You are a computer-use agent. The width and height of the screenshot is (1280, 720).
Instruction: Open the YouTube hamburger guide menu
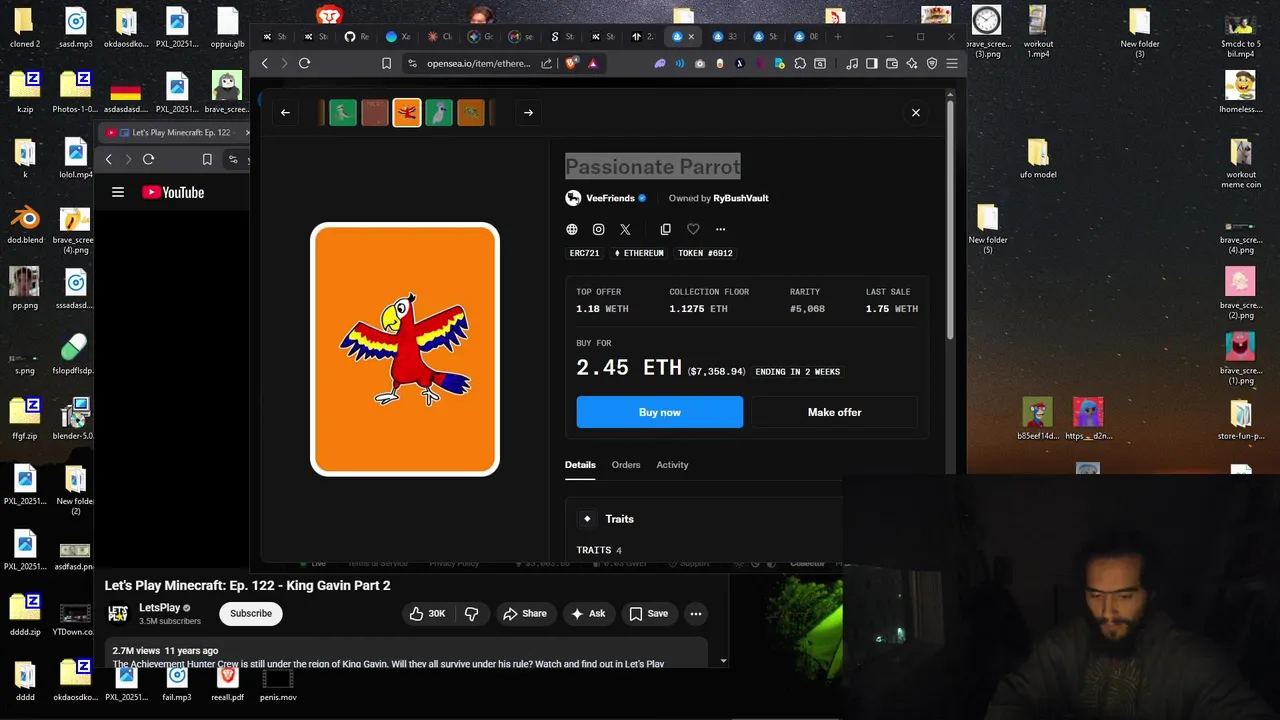pos(118,192)
